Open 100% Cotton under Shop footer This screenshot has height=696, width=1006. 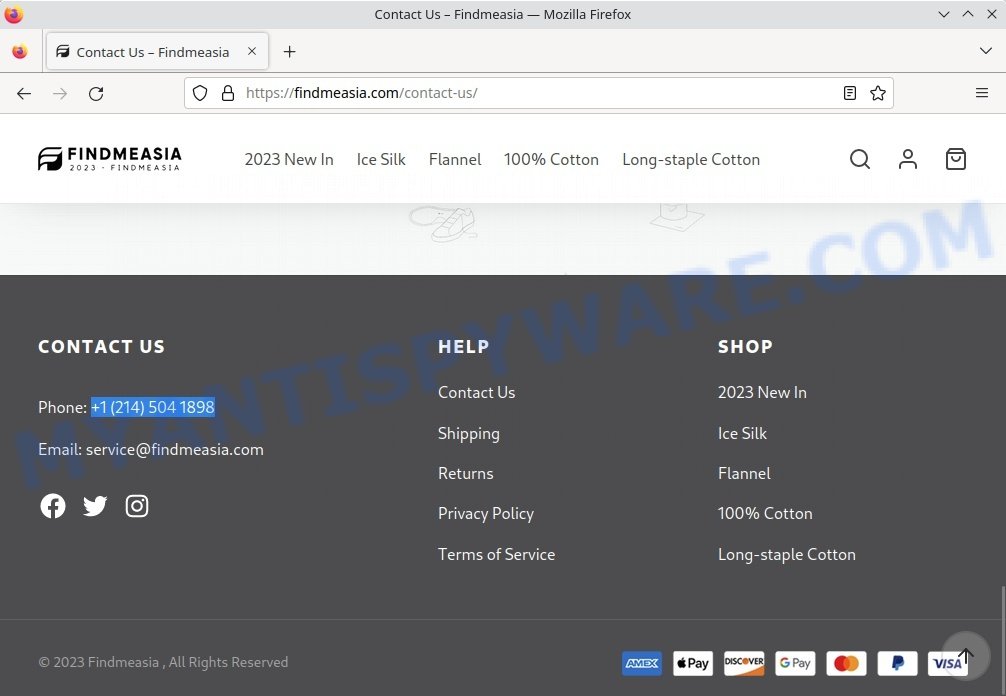coord(765,514)
